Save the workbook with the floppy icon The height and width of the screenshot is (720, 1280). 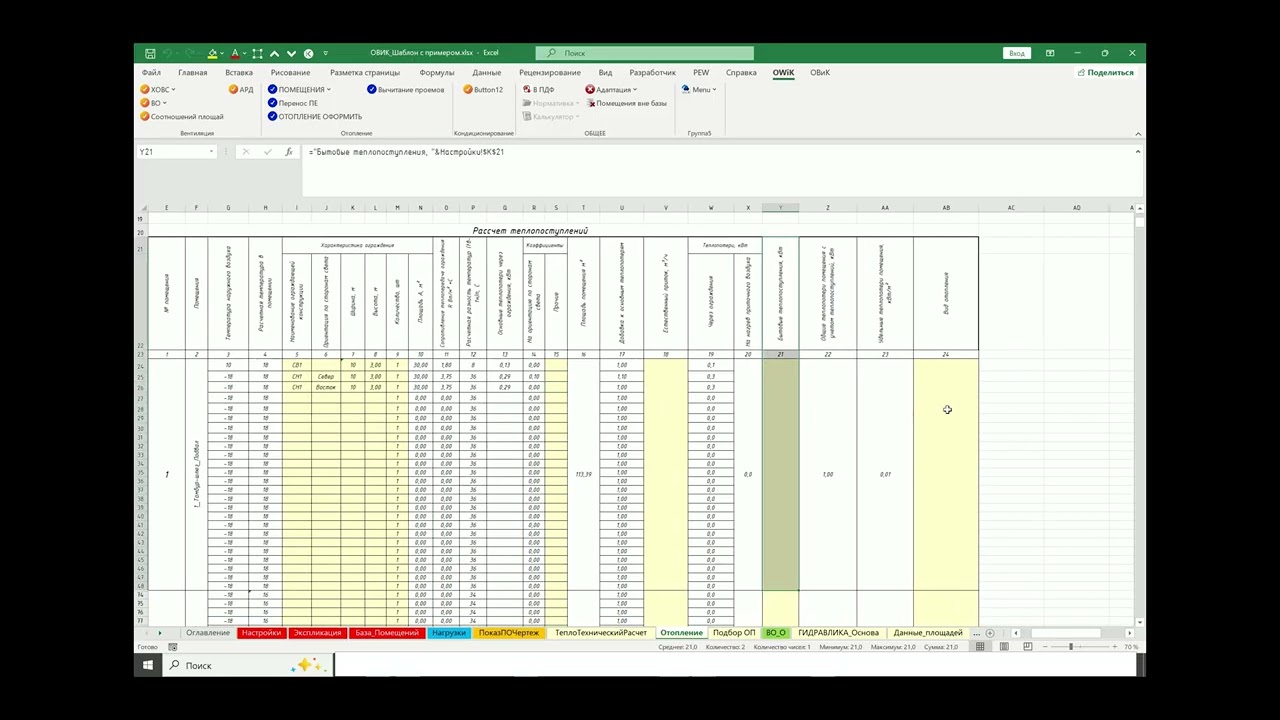pos(150,53)
